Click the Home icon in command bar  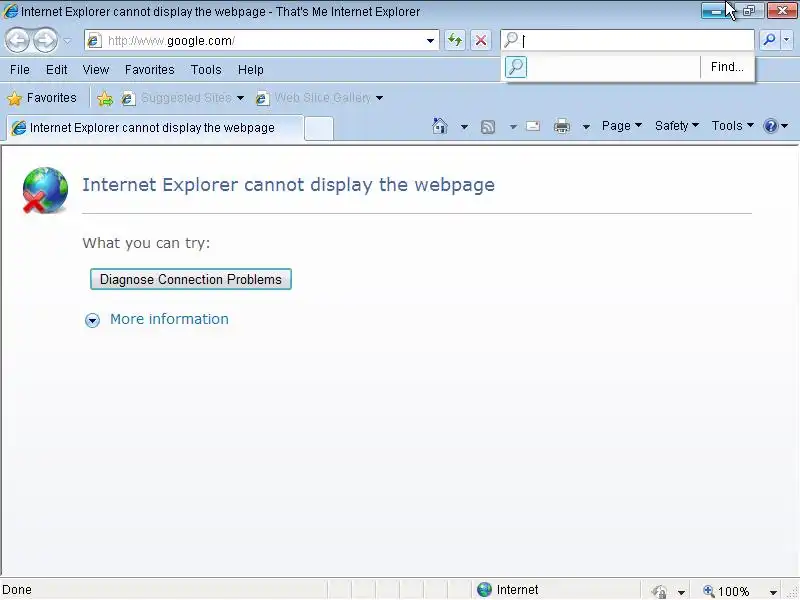(439, 126)
